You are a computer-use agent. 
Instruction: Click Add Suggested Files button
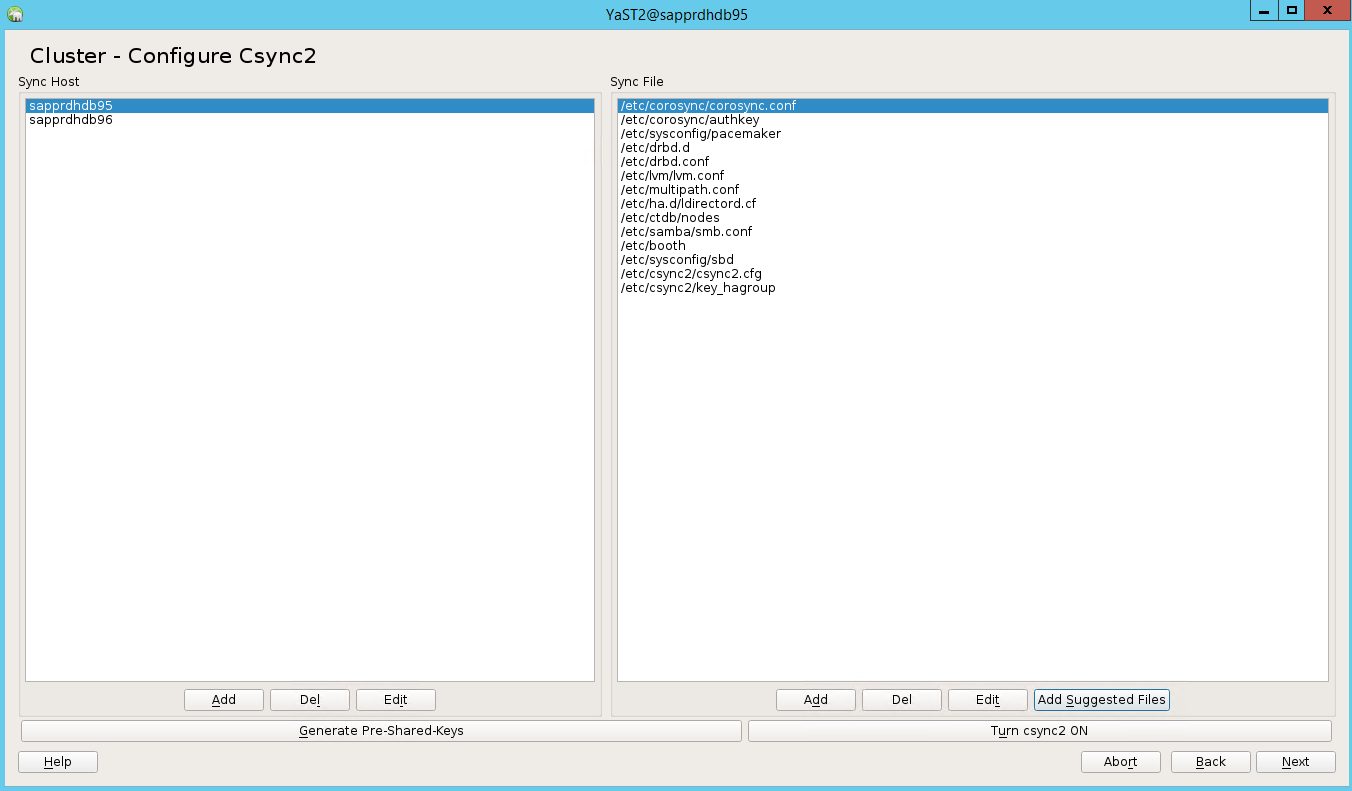click(x=1102, y=700)
